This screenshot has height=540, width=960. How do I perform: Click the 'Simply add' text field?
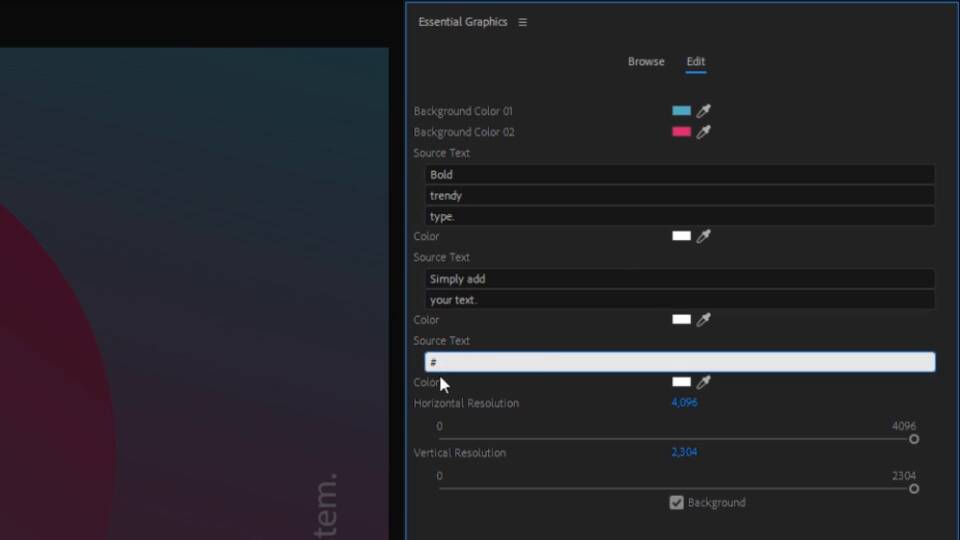pyautogui.click(x=680, y=279)
